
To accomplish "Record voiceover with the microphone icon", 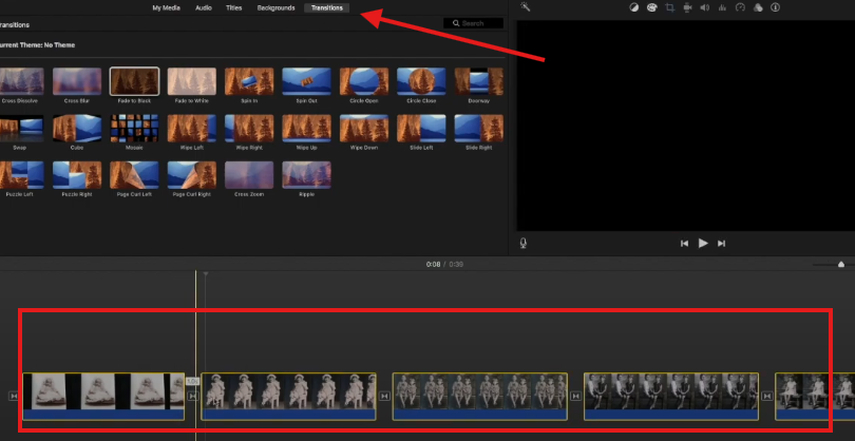I will tap(523, 243).
